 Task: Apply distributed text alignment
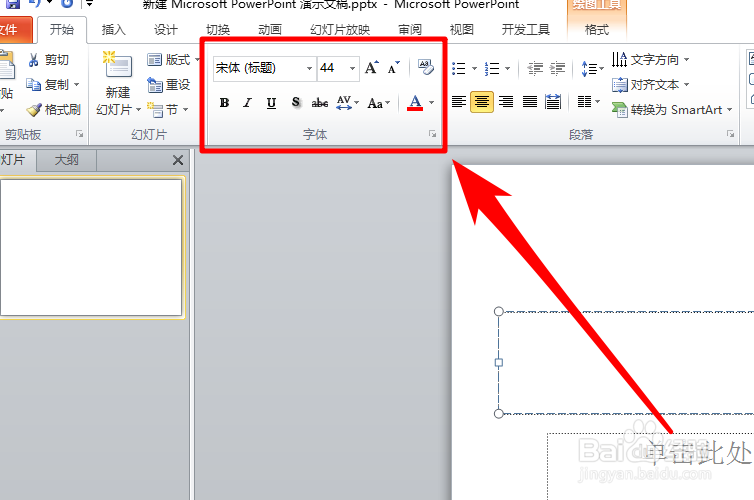(x=553, y=102)
